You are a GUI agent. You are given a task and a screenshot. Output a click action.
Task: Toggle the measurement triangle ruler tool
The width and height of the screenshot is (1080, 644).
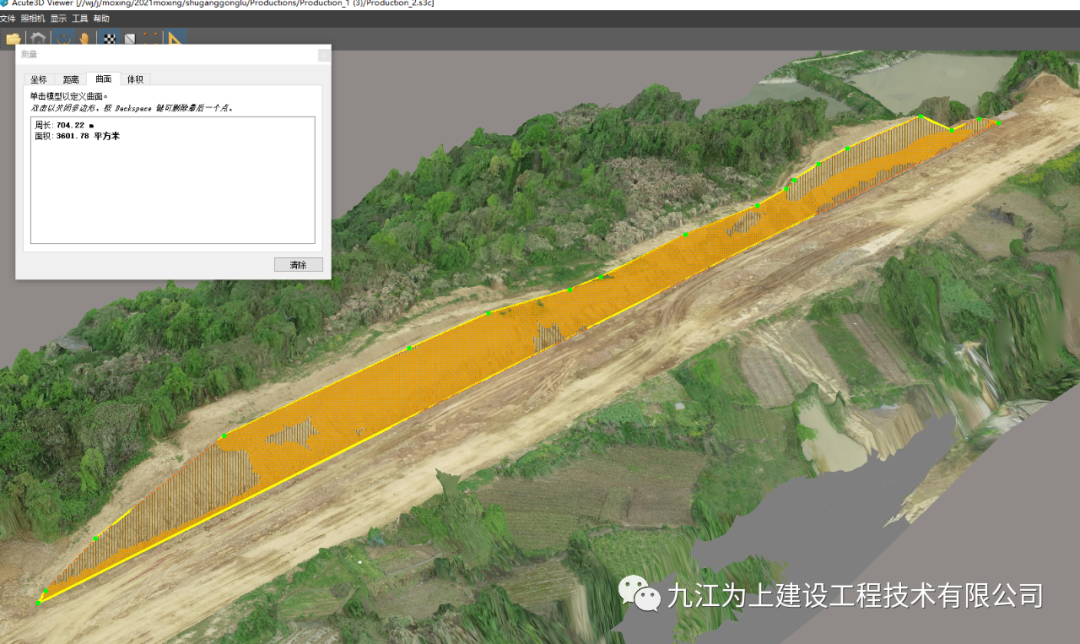176,39
